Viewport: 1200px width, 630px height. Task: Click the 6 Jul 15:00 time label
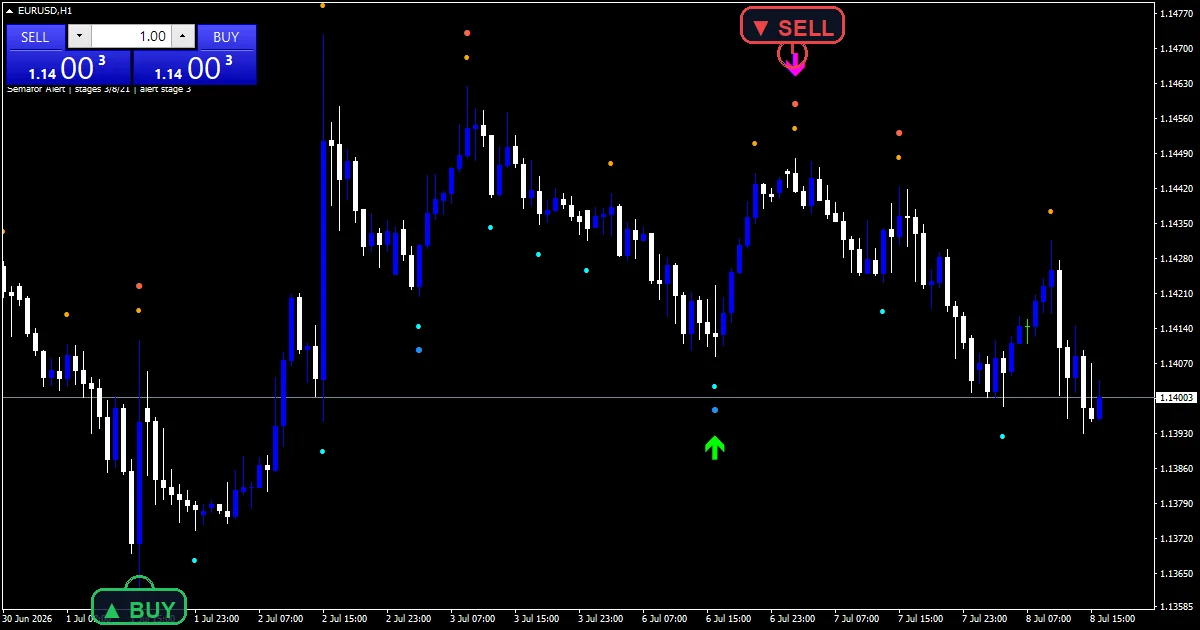tap(729, 619)
